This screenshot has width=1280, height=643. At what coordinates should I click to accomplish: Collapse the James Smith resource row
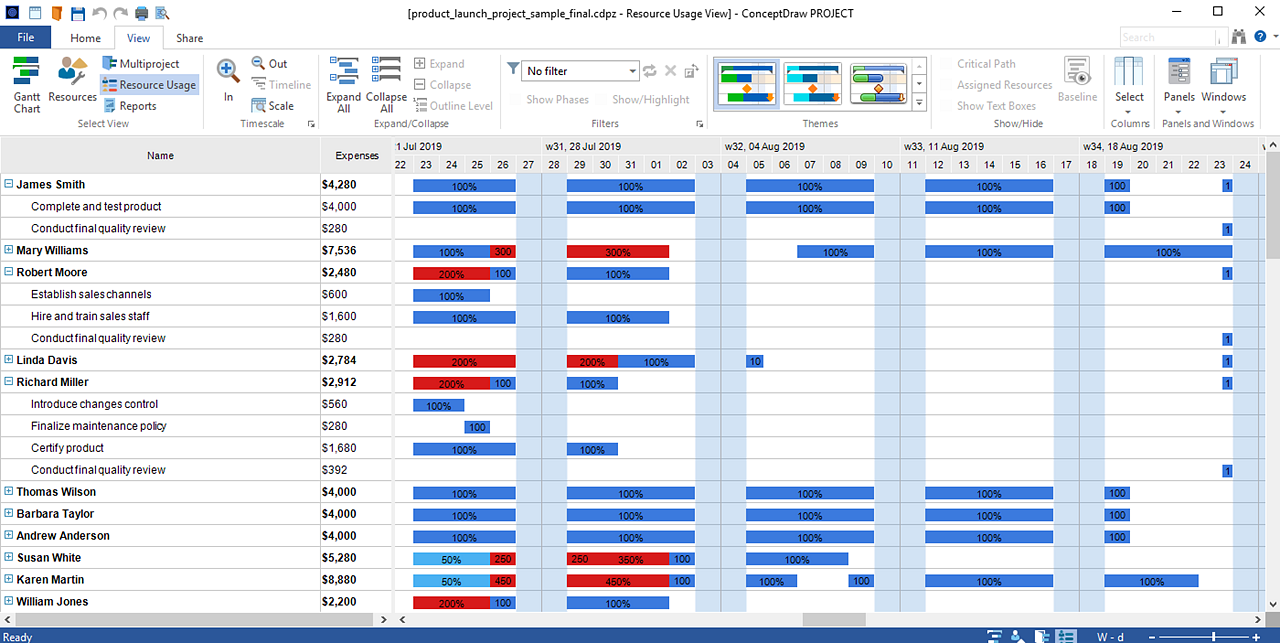pyautogui.click(x=9, y=184)
